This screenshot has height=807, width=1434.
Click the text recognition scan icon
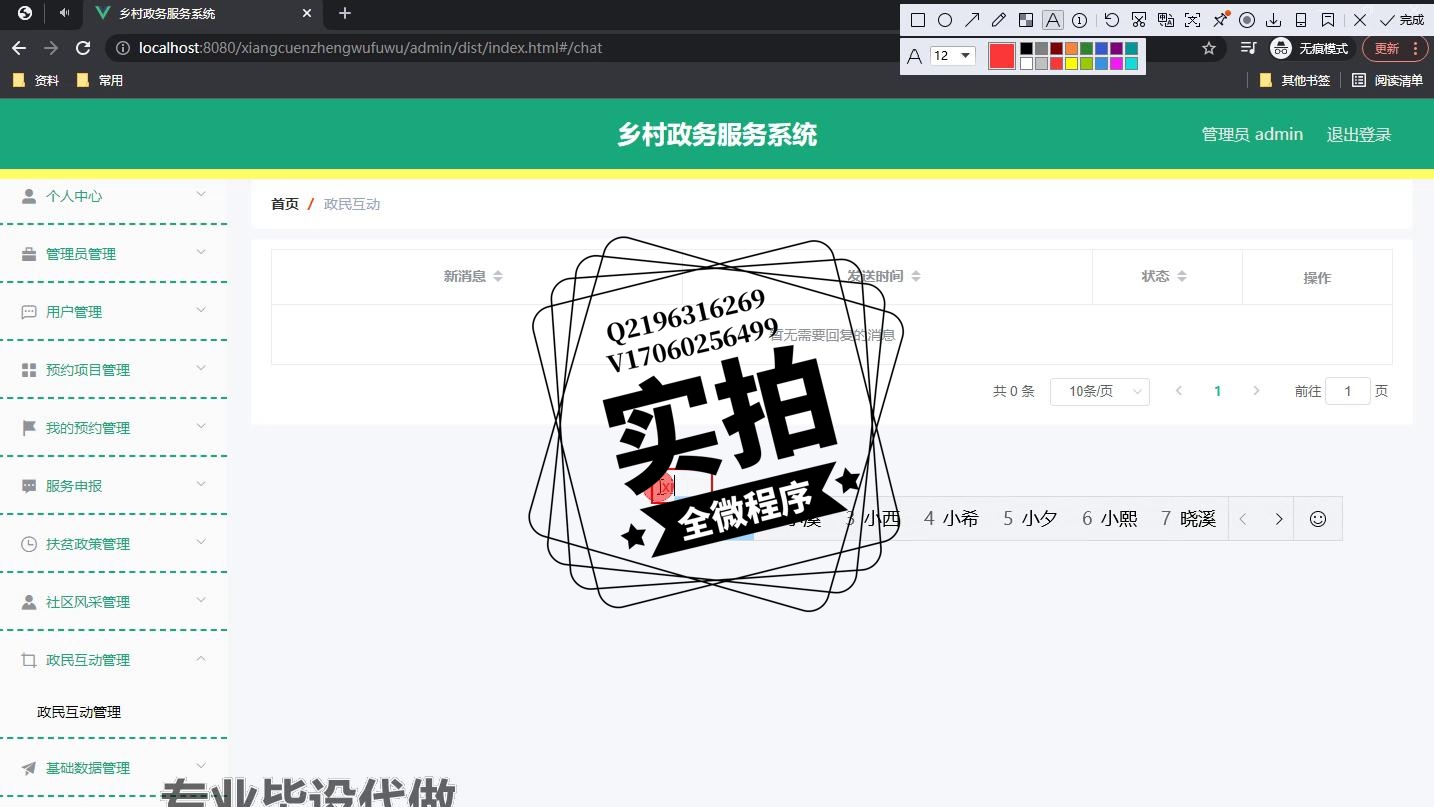pos(1193,20)
